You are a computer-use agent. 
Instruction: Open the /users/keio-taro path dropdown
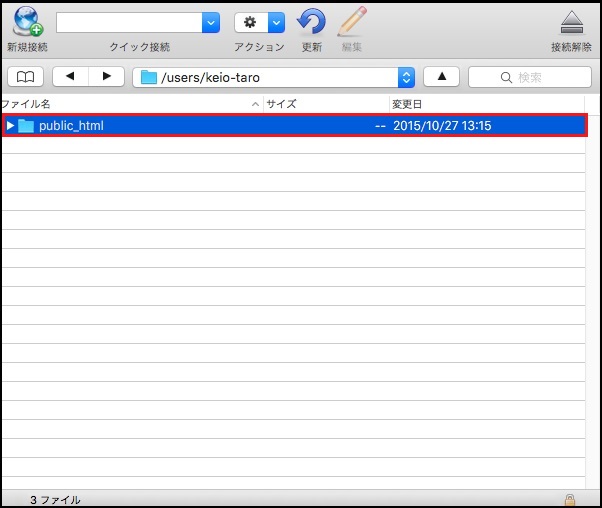click(x=406, y=77)
